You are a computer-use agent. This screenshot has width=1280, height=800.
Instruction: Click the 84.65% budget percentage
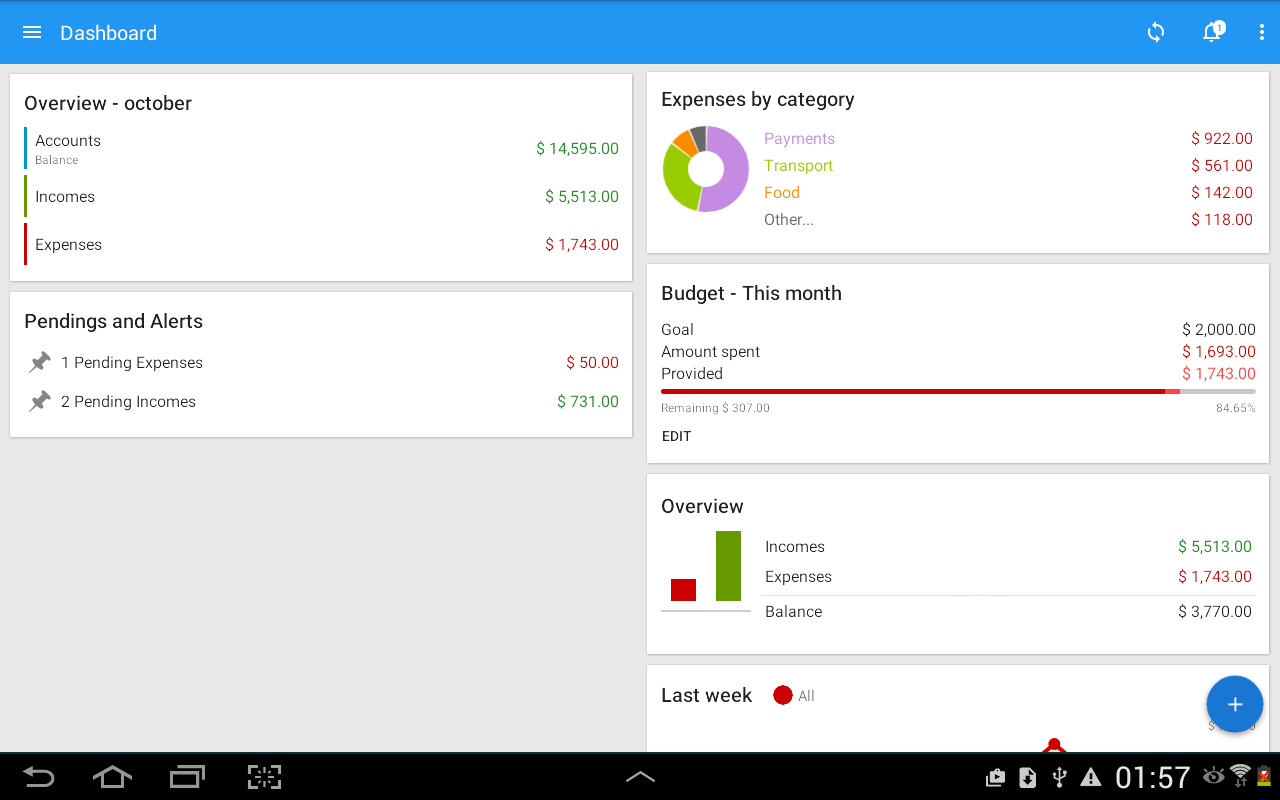pyautogui.click(x=1236, y=408)
